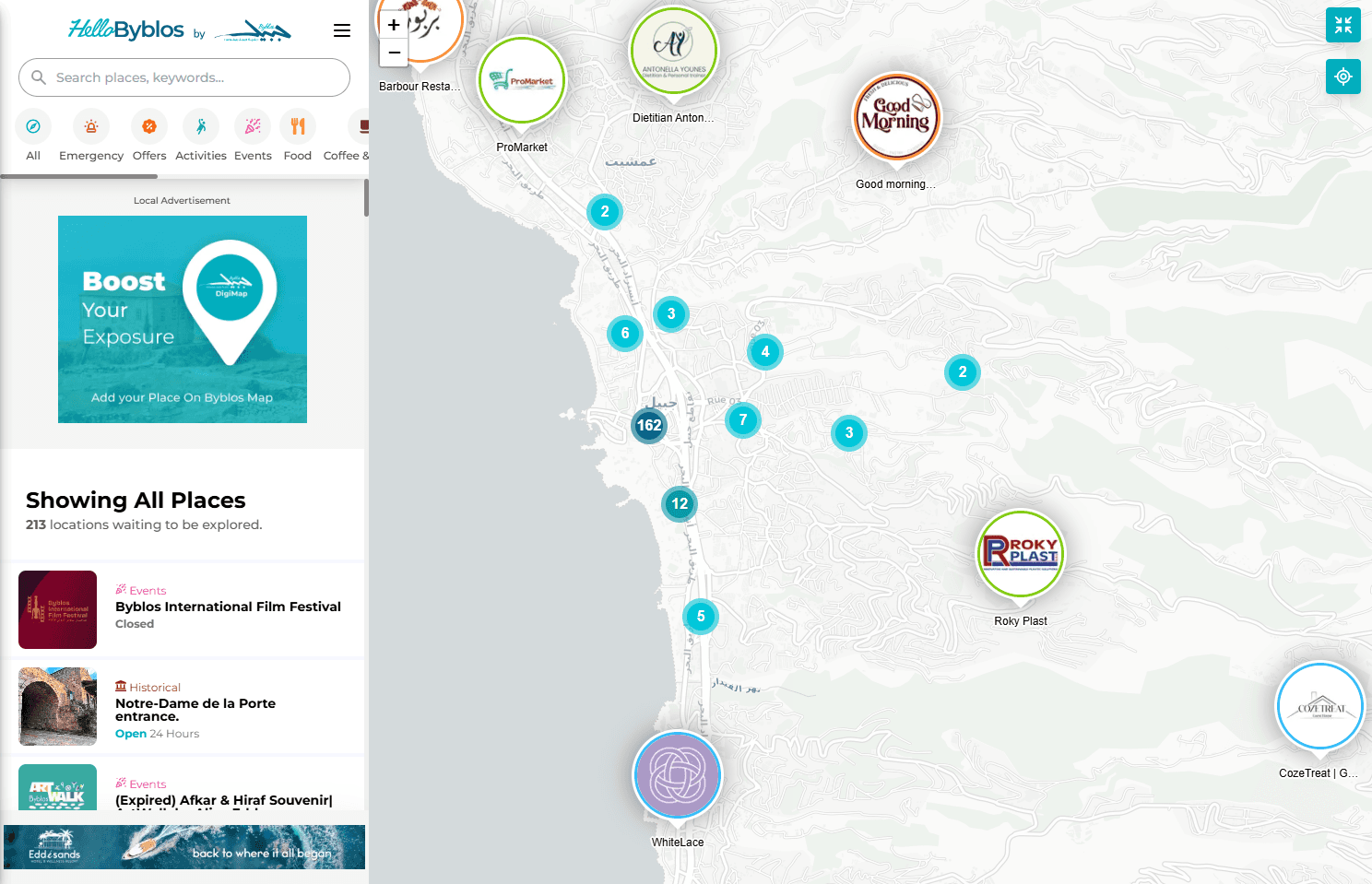Expand the cluster marked 12
Screen dimensions: 1372x884
click(680, 503)
